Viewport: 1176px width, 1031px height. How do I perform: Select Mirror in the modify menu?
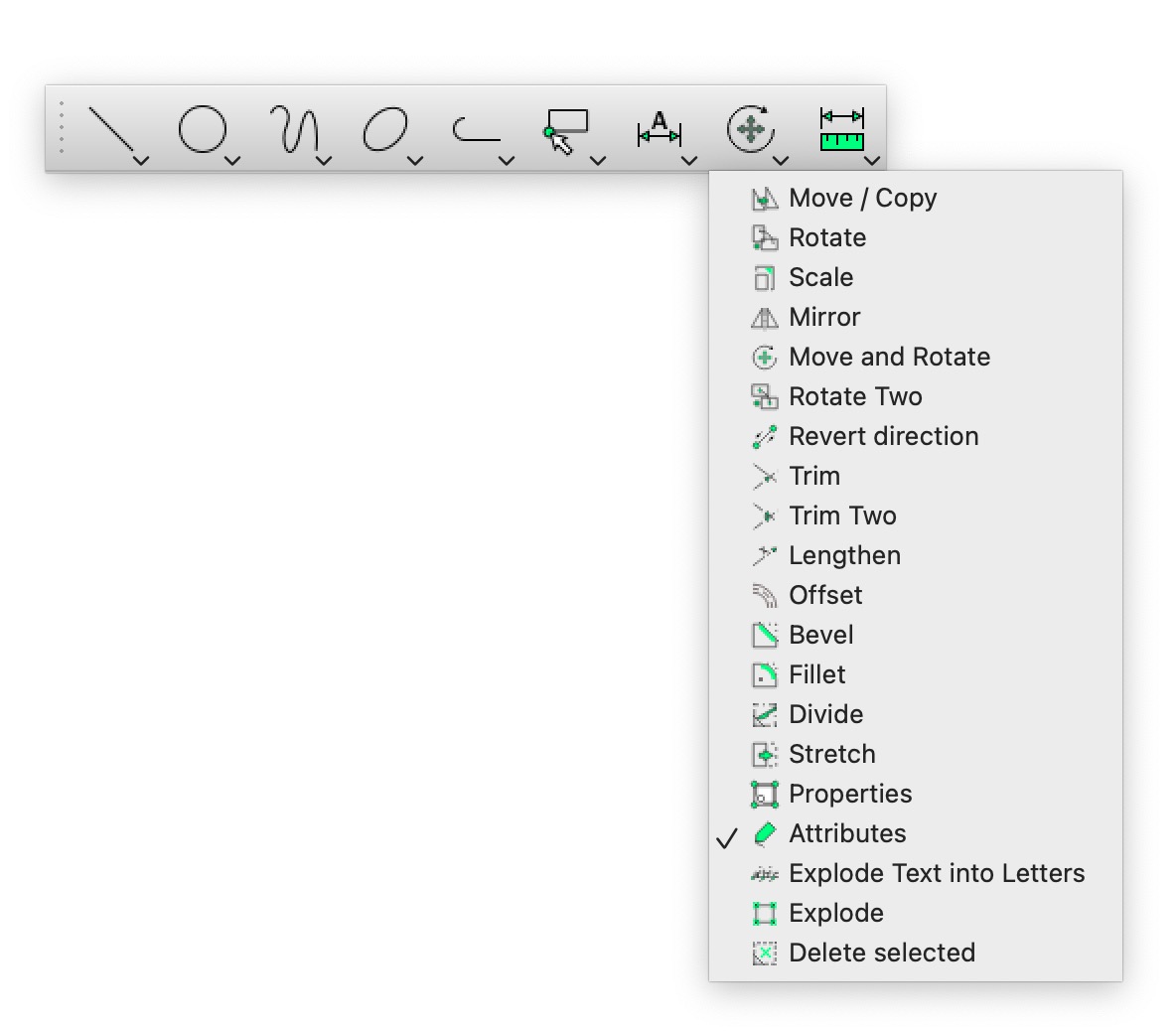[x=824, y=317]
